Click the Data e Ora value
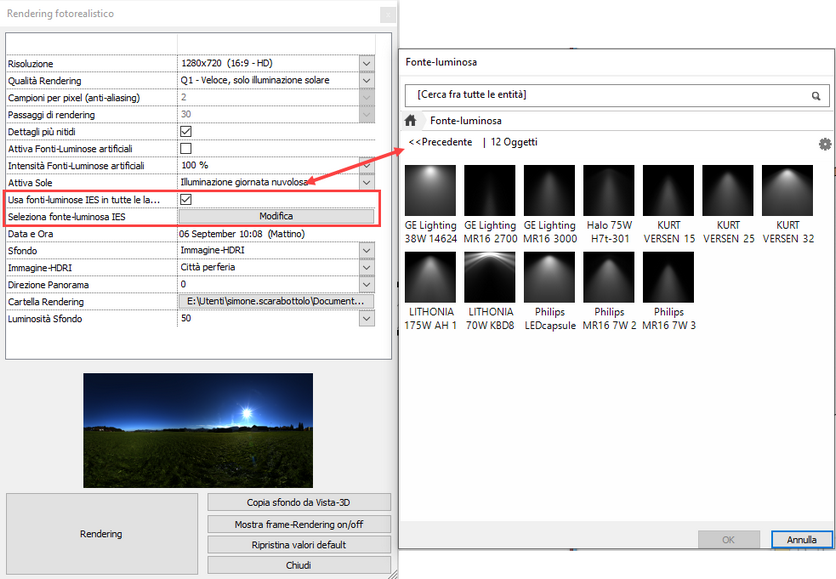The height and width of the screenshot is (579, 836). [242, 234]
